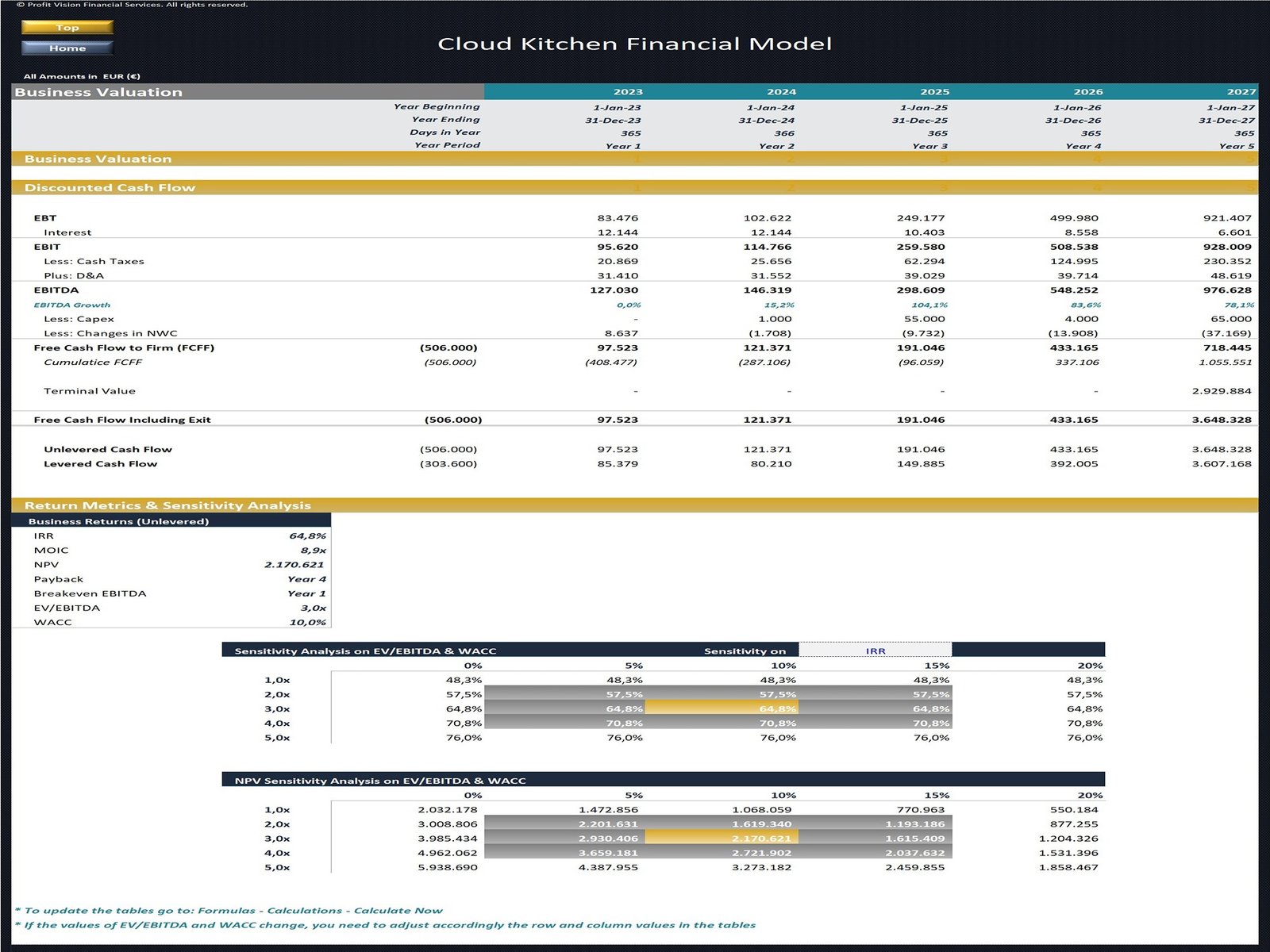Click the Business Valuation section title
Image resolution: width=1270 pixels, height=952 pixels.
[98, 92]
